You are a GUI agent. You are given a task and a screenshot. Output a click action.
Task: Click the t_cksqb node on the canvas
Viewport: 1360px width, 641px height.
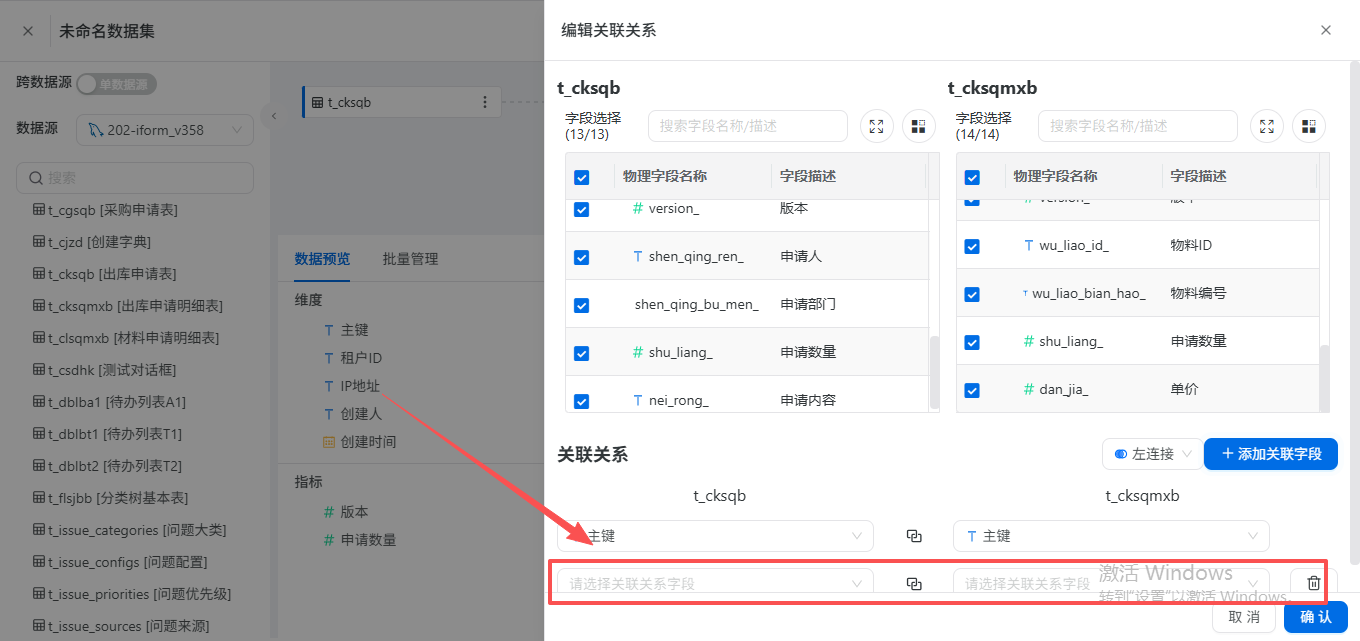[400, 102]
